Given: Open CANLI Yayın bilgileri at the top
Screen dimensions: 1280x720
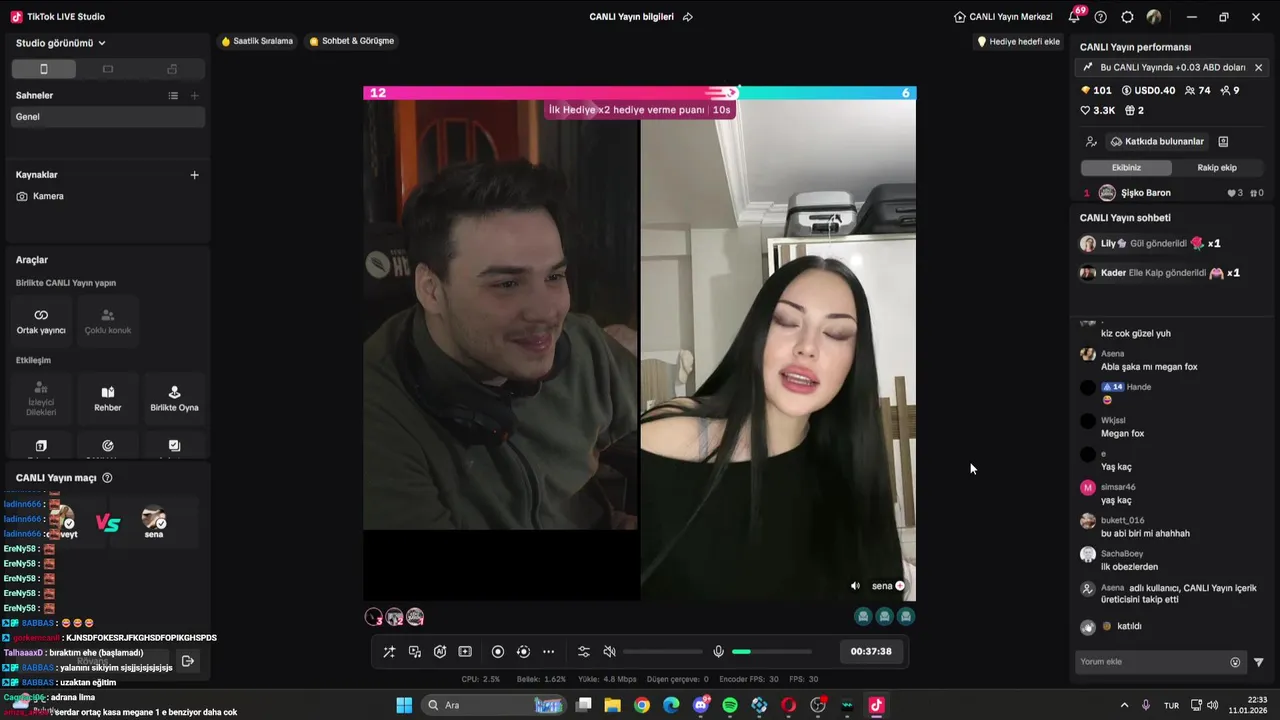Looking at the screenshot, I should pos(631,17).
